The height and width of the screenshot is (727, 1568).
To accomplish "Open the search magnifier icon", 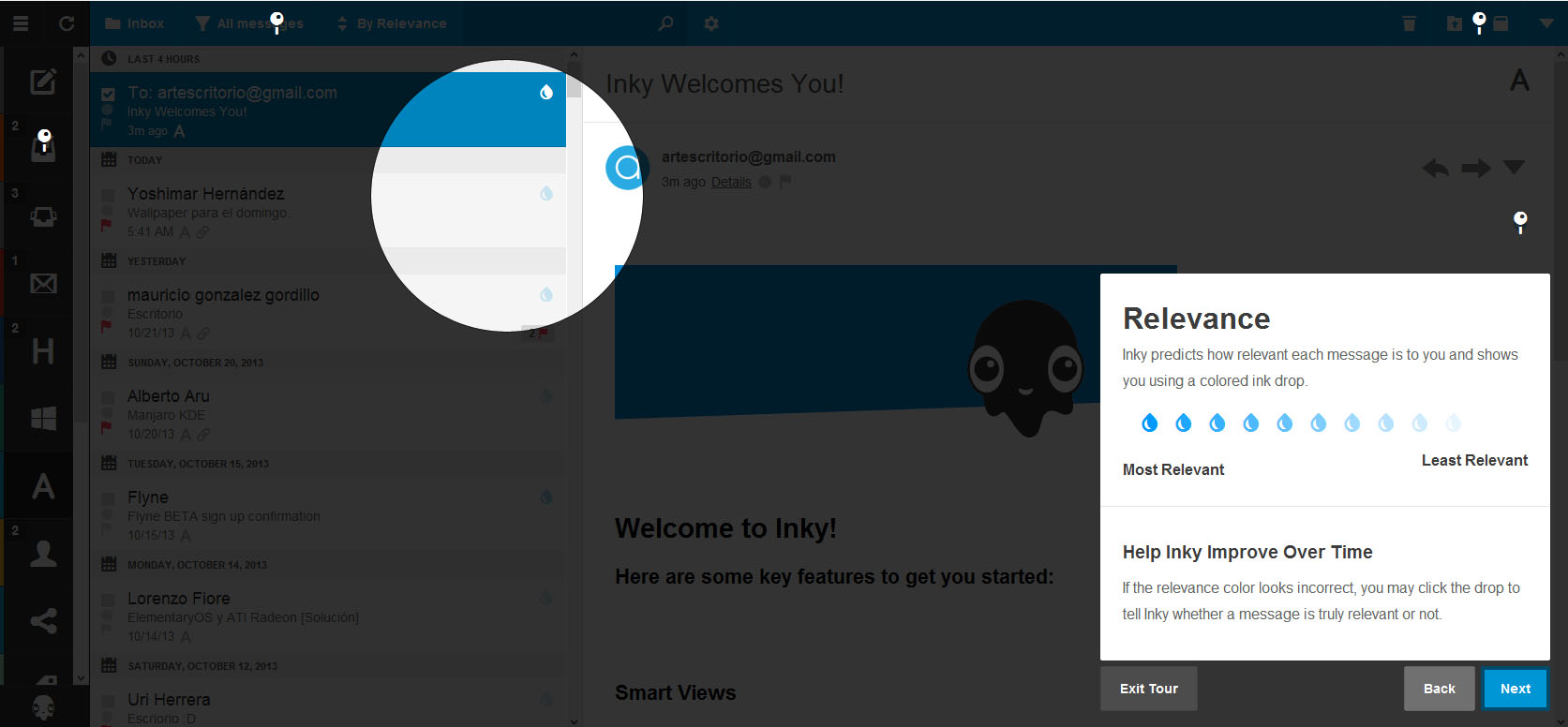I will point(665,23).
